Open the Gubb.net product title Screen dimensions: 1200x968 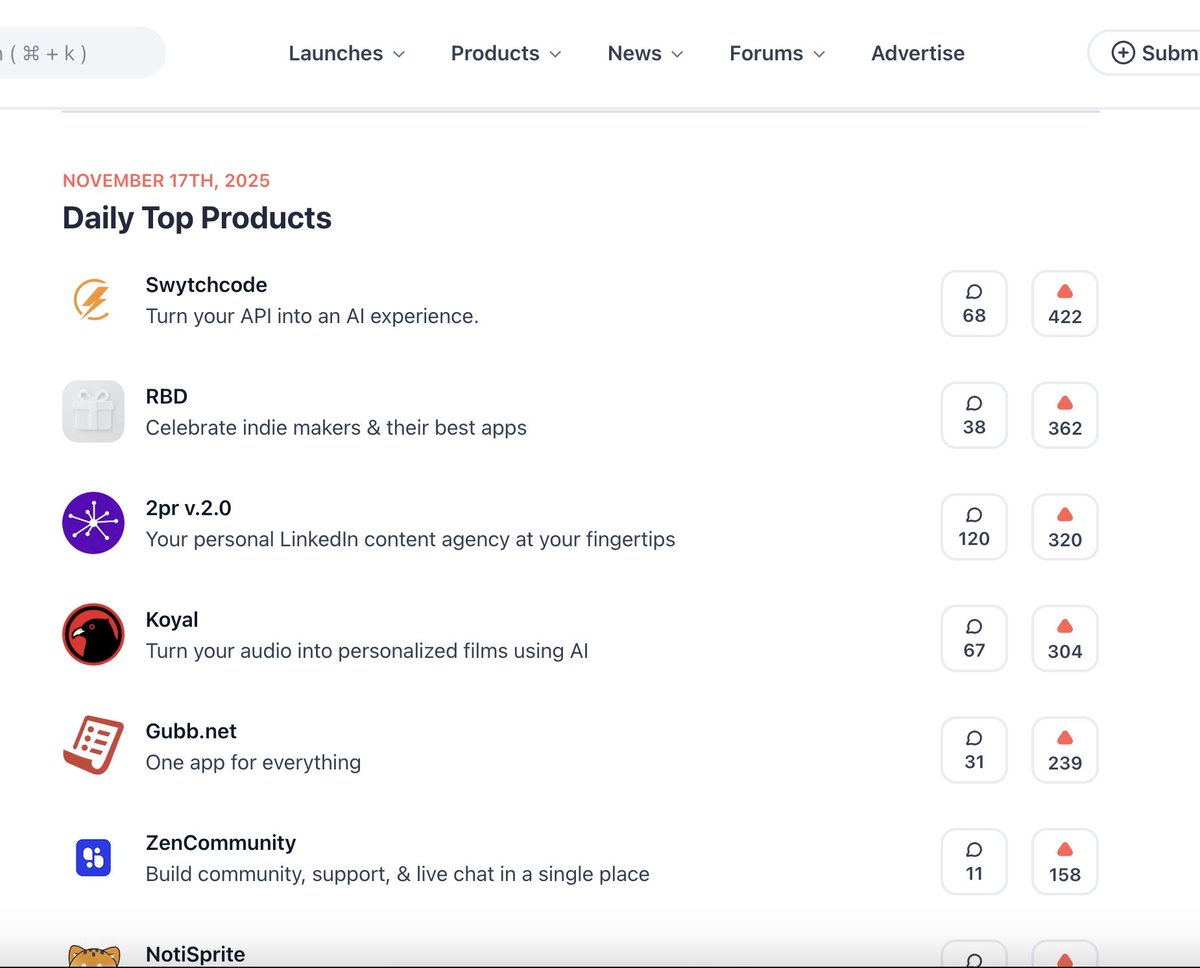tap(191, 731)
